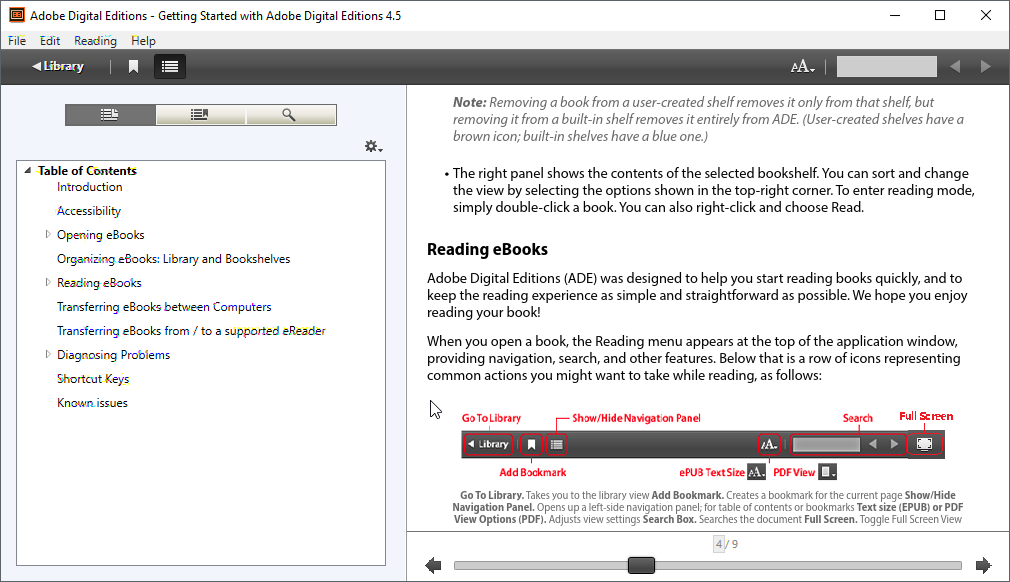
Task: Click the page position slider thumb
Action: click(641, 565)
